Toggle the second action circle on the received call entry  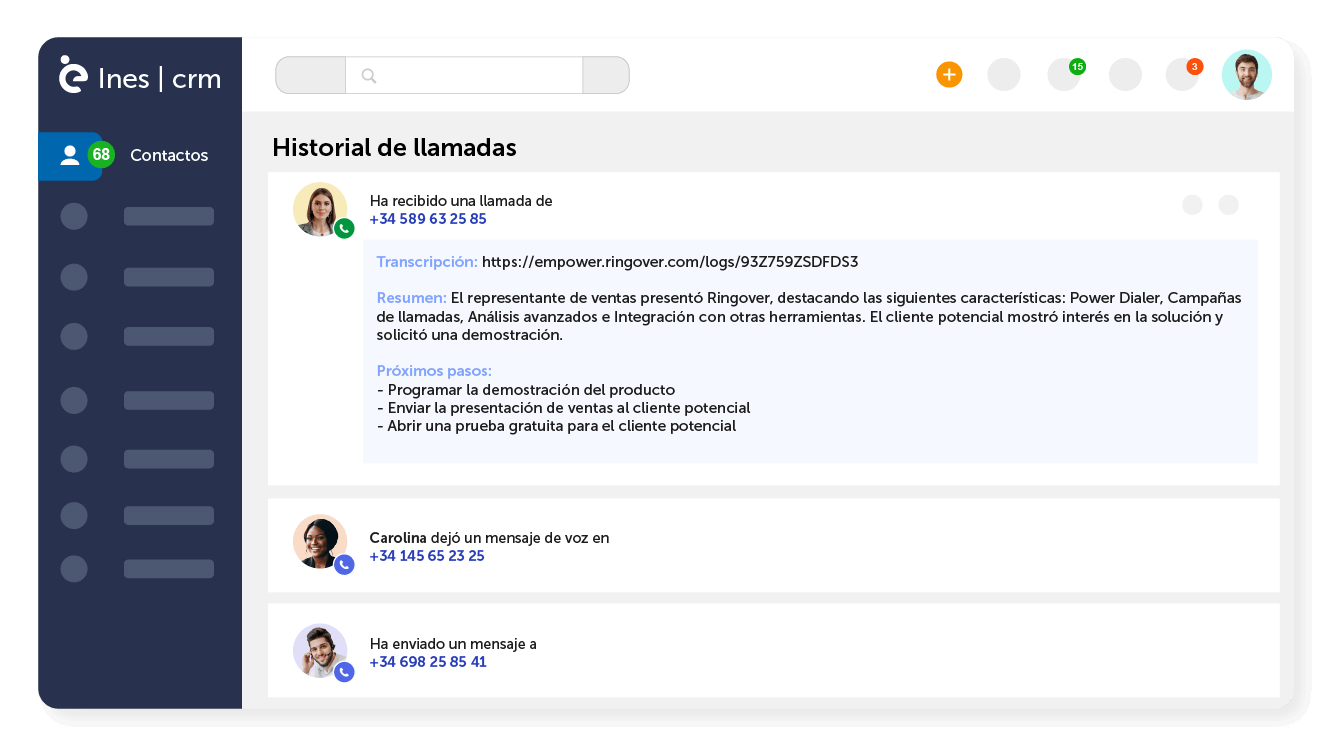[1228, 204]
